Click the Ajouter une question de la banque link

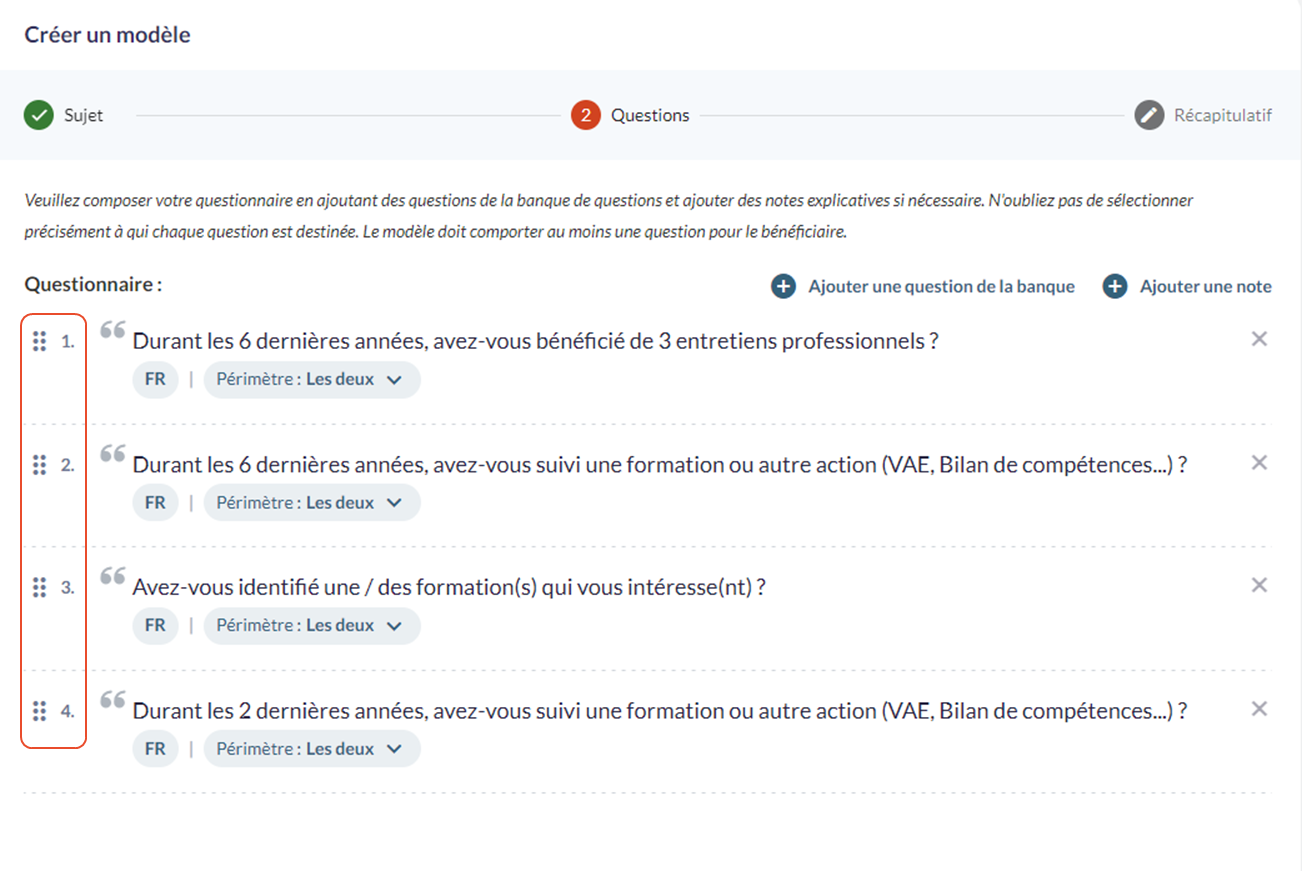[941, 287]
